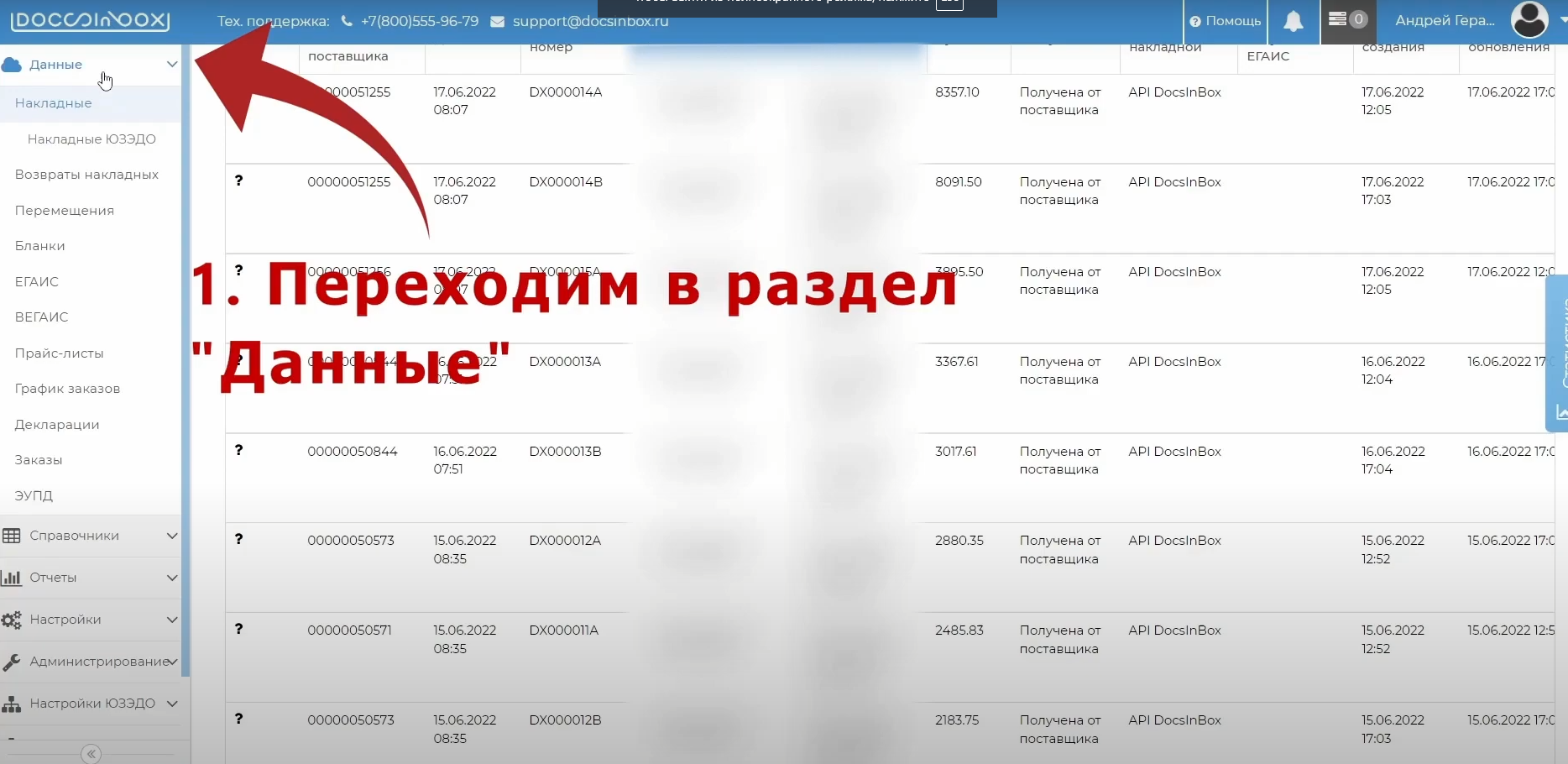1568x764 pixels.
Task: Expand the Отчеты section chevron
Action: (x=171, y=578)
